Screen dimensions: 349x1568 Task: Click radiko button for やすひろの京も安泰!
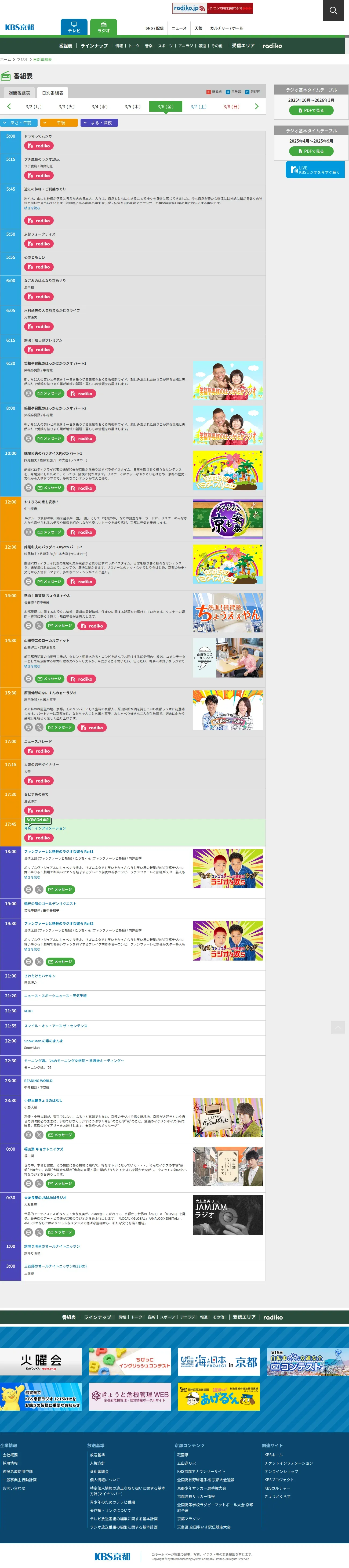tap(81, 532)
